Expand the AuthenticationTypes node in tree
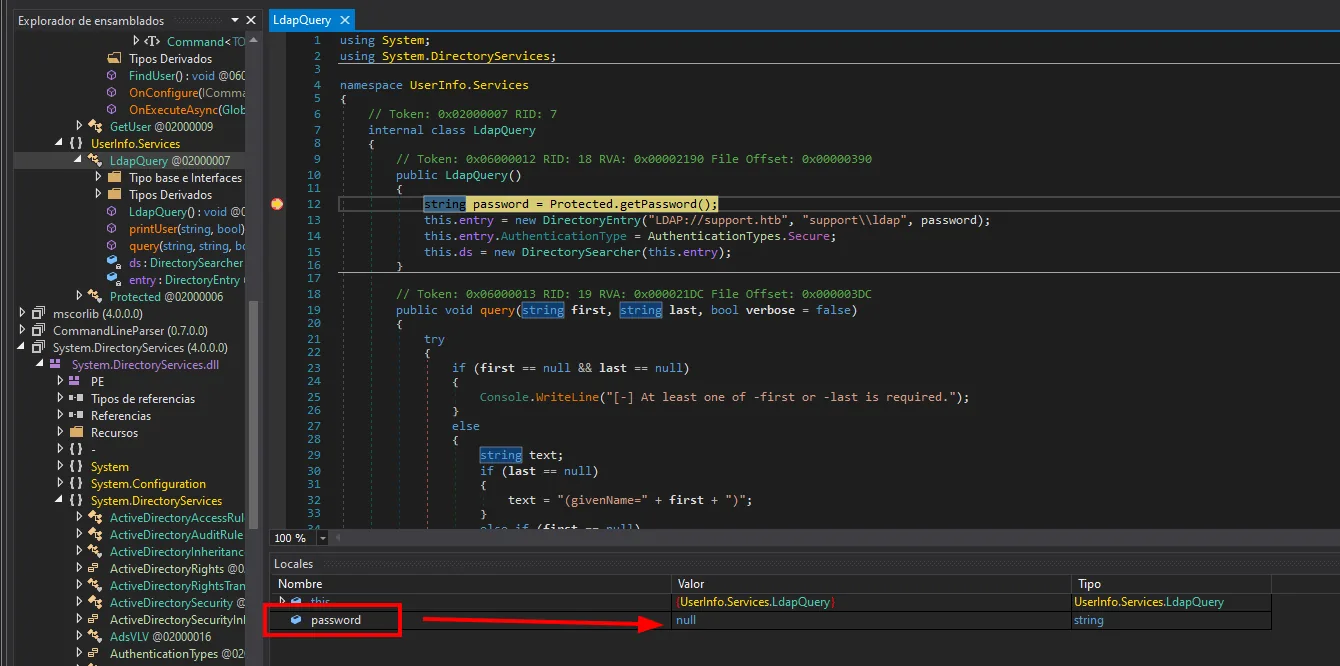This screenshot has height=666, width=1340. 80,654
